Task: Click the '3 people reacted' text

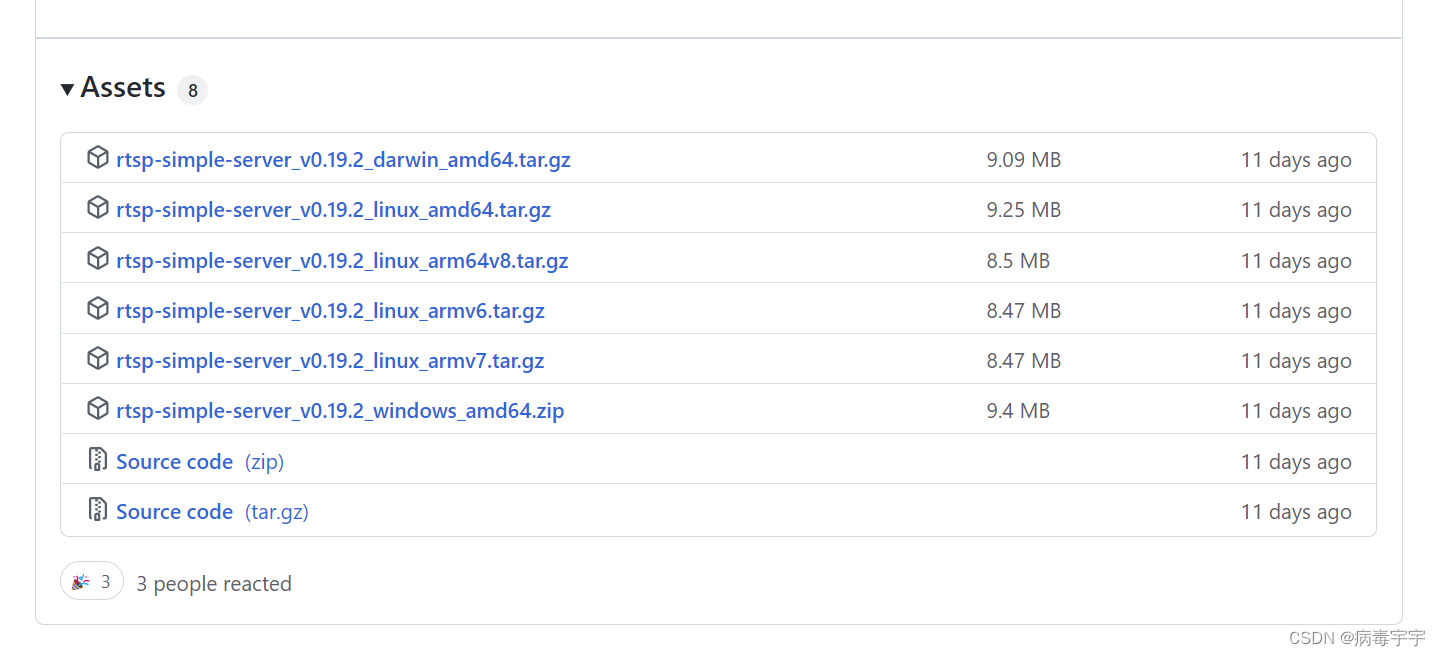Action: pos(214,584)
